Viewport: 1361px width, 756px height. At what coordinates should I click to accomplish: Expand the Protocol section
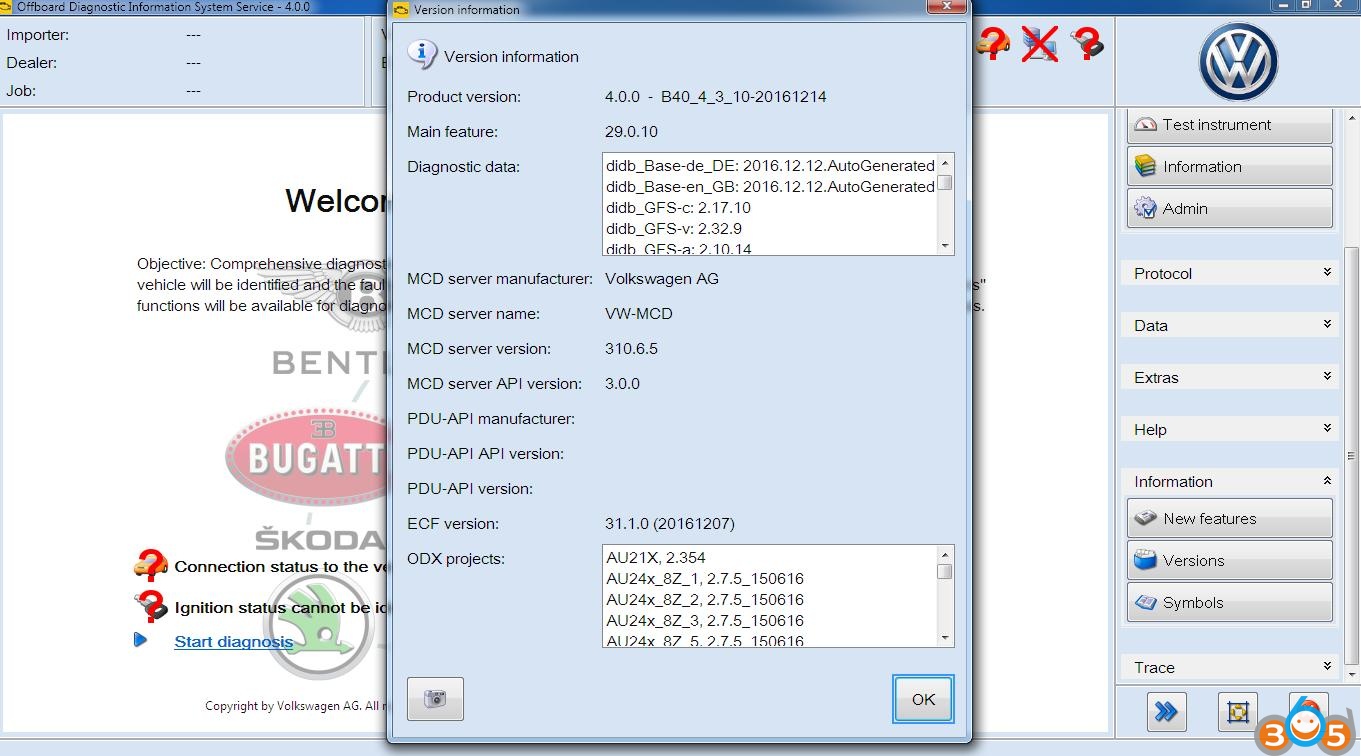tap(1231, 273)
